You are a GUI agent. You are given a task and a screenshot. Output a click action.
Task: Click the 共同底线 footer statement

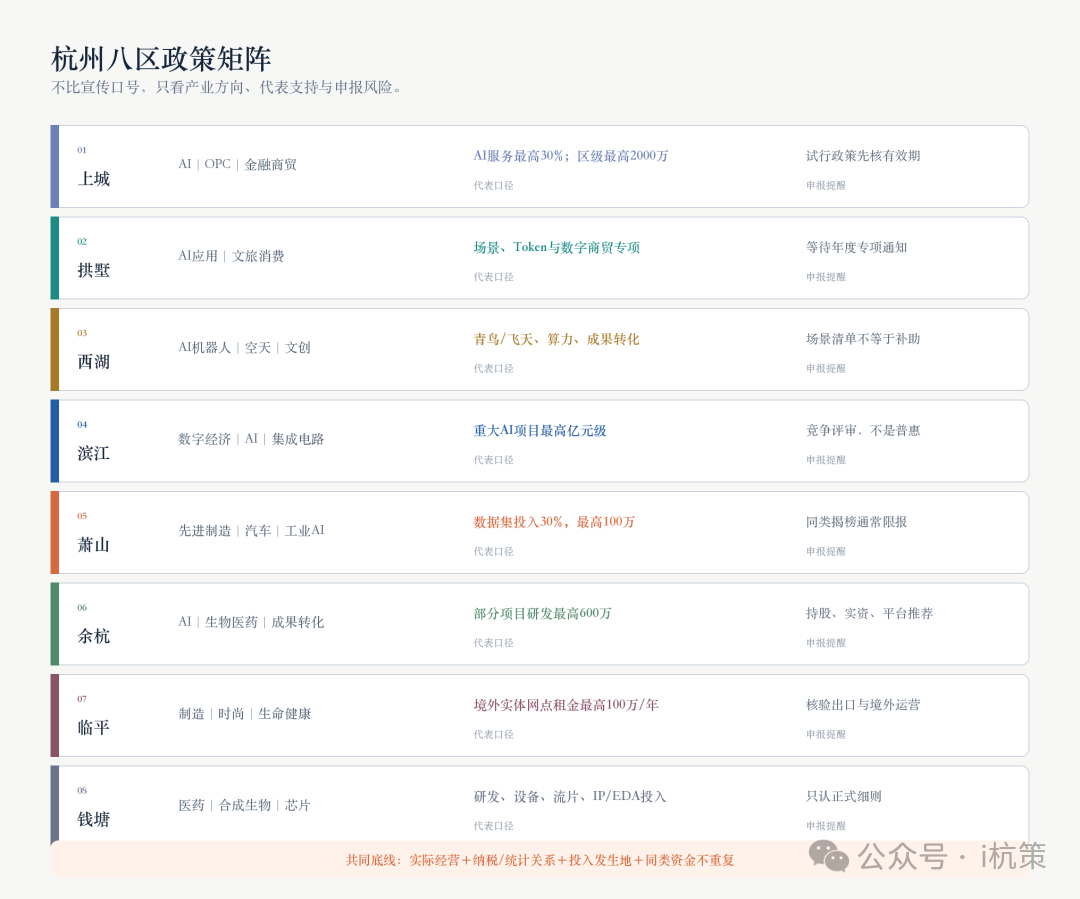(x=540, y=860)
